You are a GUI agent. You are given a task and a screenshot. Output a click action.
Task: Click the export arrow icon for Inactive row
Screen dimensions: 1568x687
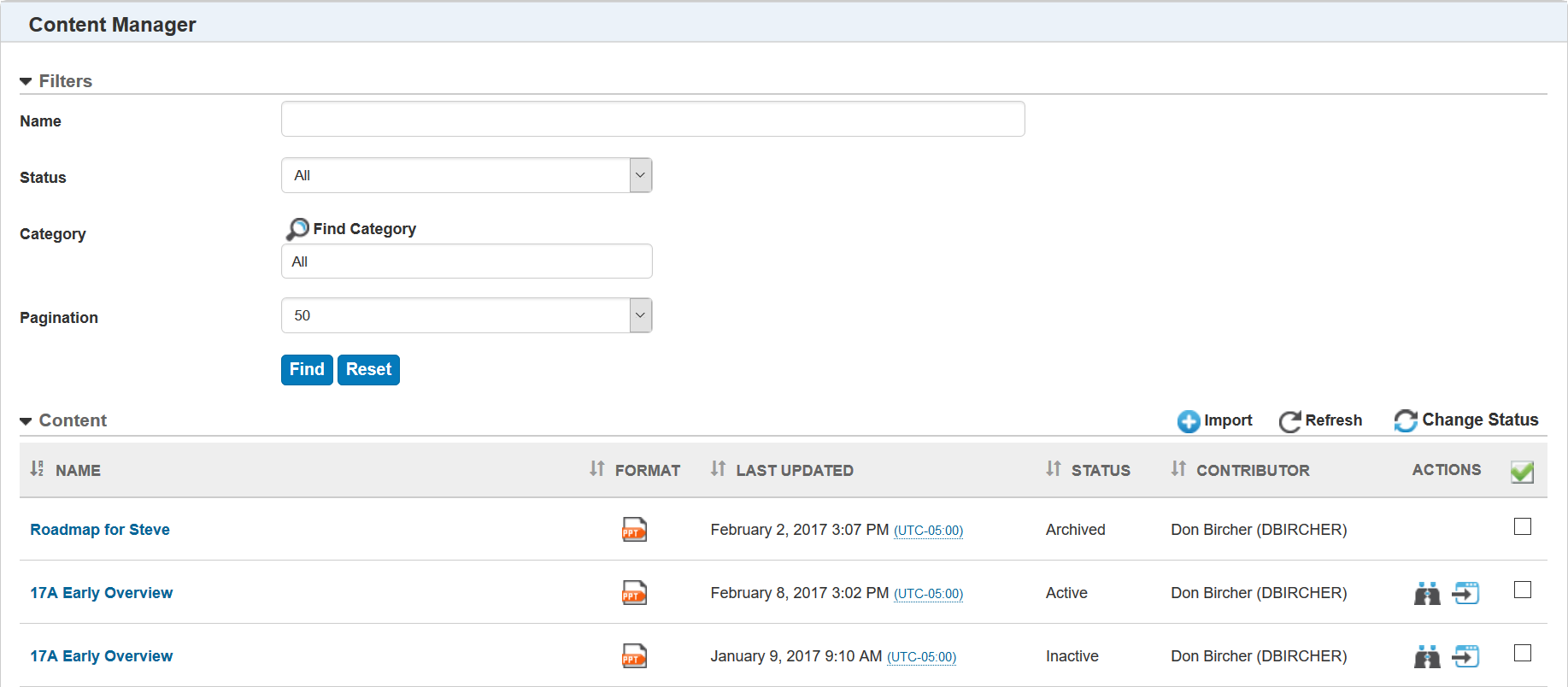click(x=1465, y=656)
